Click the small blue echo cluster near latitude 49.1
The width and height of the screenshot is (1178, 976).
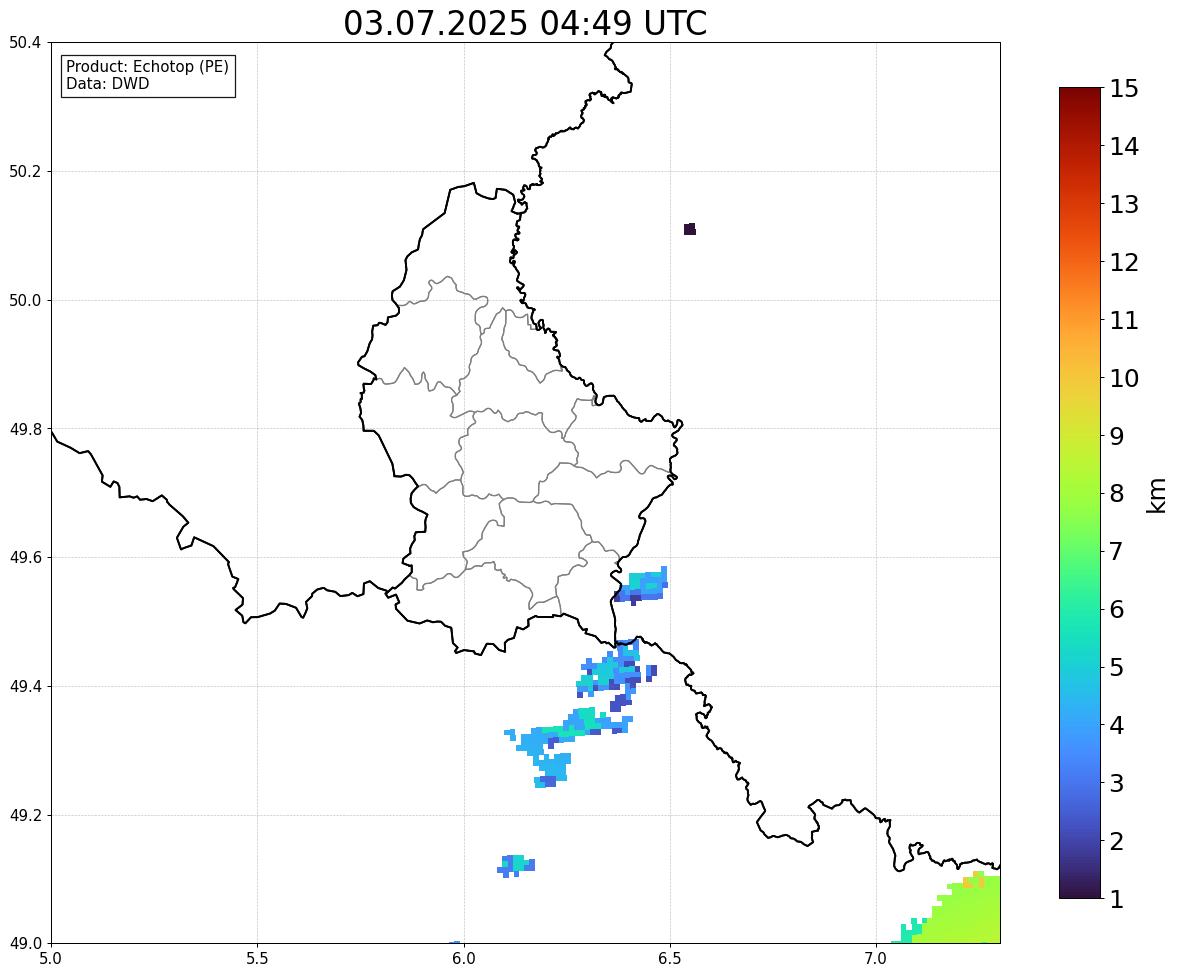pos(516,866)
